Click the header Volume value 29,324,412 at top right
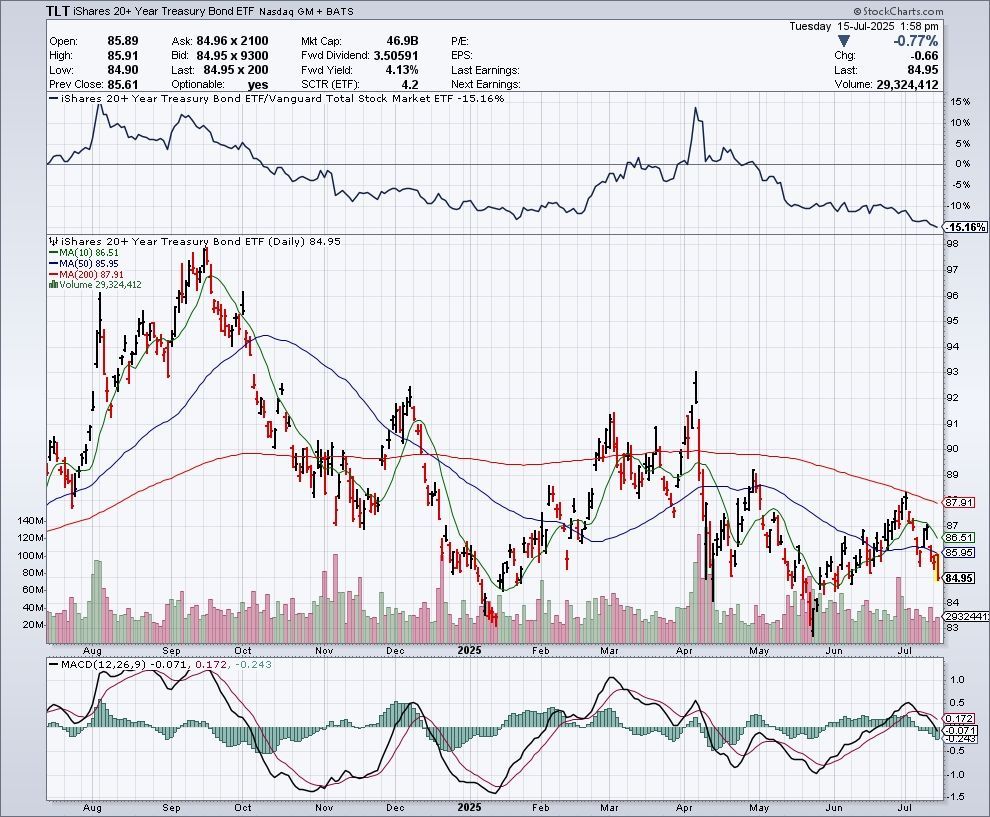Viewport: 990px width, 817px height. (x=907, y=85)
